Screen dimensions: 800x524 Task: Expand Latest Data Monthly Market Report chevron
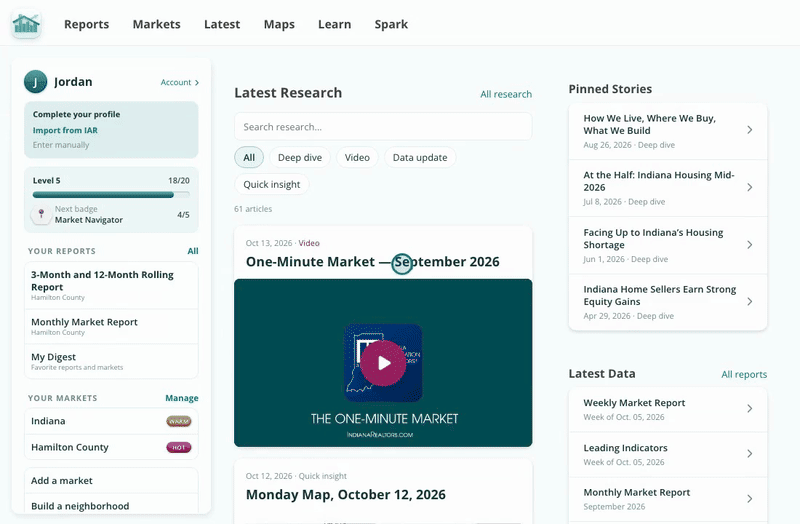(x=749, y=498)
